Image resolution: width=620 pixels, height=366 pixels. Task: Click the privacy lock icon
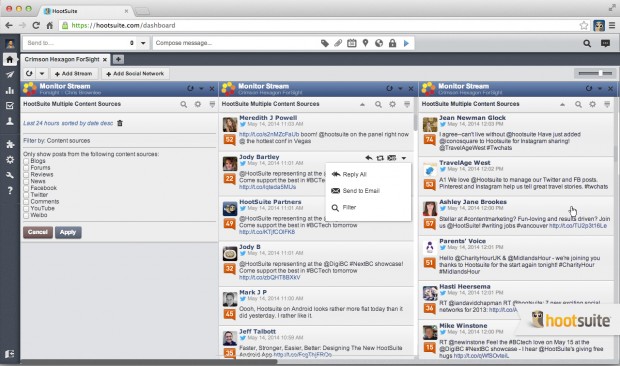coord(392,43)
